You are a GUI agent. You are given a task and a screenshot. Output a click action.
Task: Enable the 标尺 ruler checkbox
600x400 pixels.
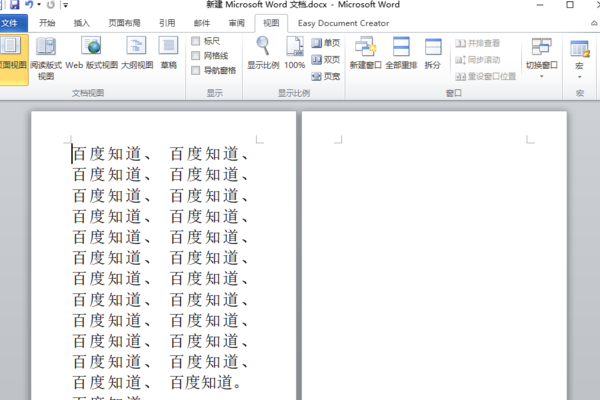pos(196,41)
